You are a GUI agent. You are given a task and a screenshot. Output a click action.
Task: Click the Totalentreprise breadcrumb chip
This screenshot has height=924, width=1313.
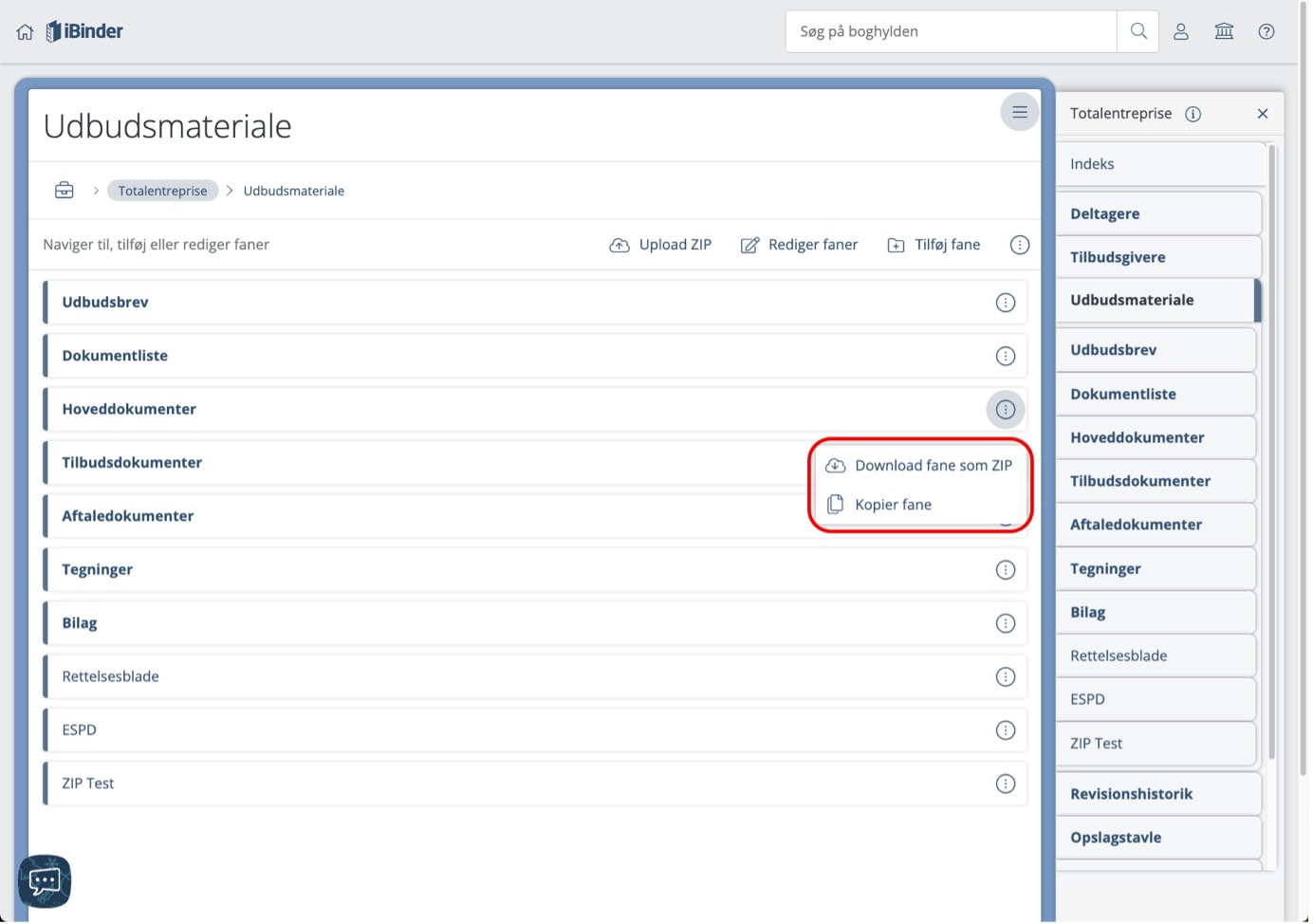pos(162,191)
